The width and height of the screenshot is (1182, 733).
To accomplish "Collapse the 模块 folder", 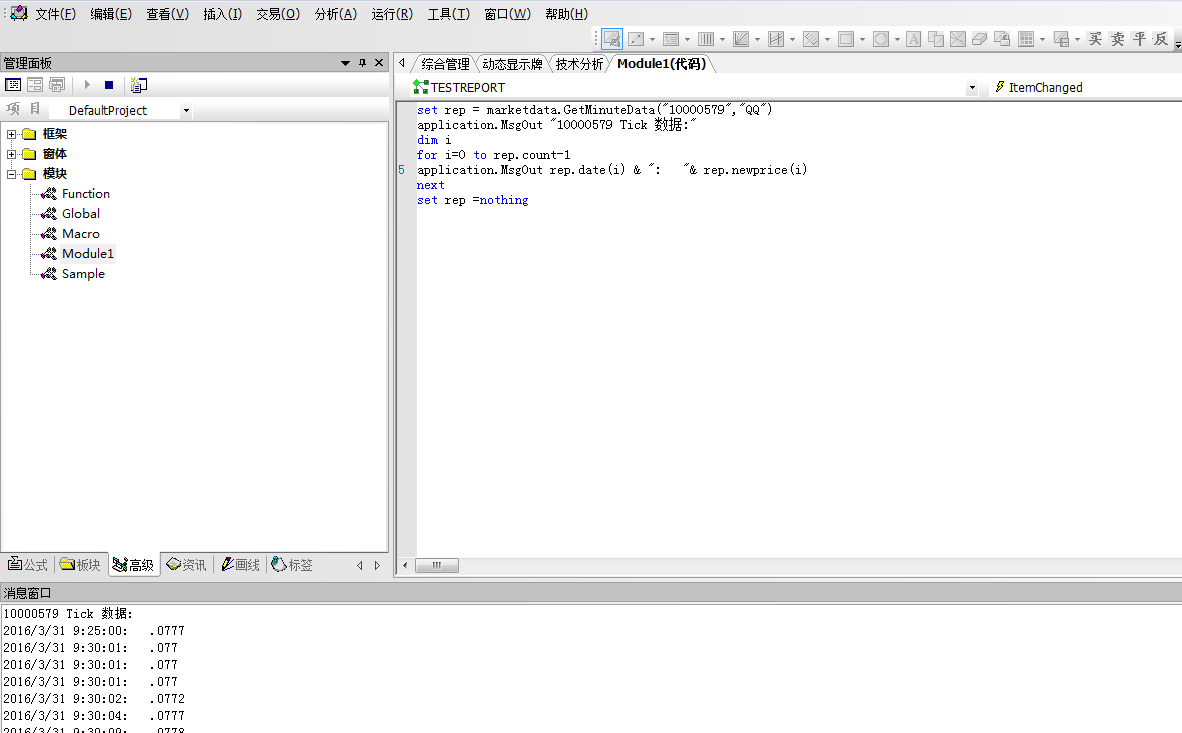I will 11,174.
